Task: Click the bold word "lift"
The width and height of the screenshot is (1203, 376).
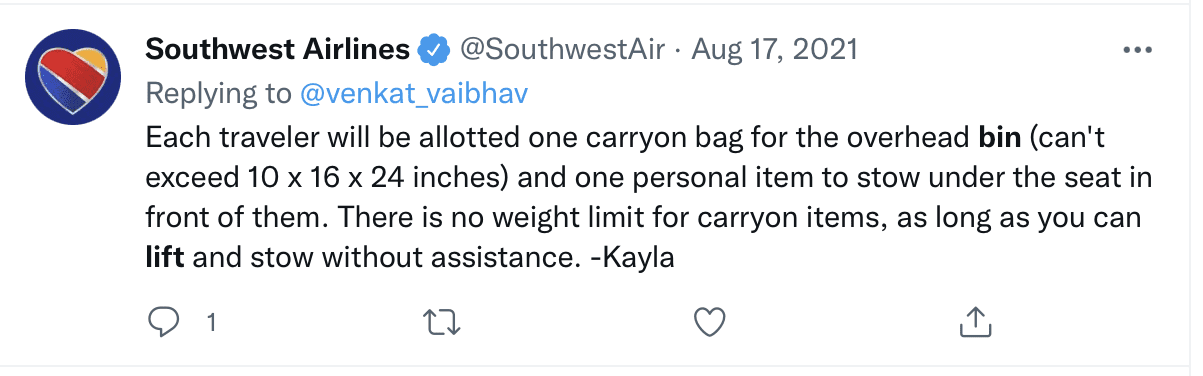Action: click(x=165, y=257)
